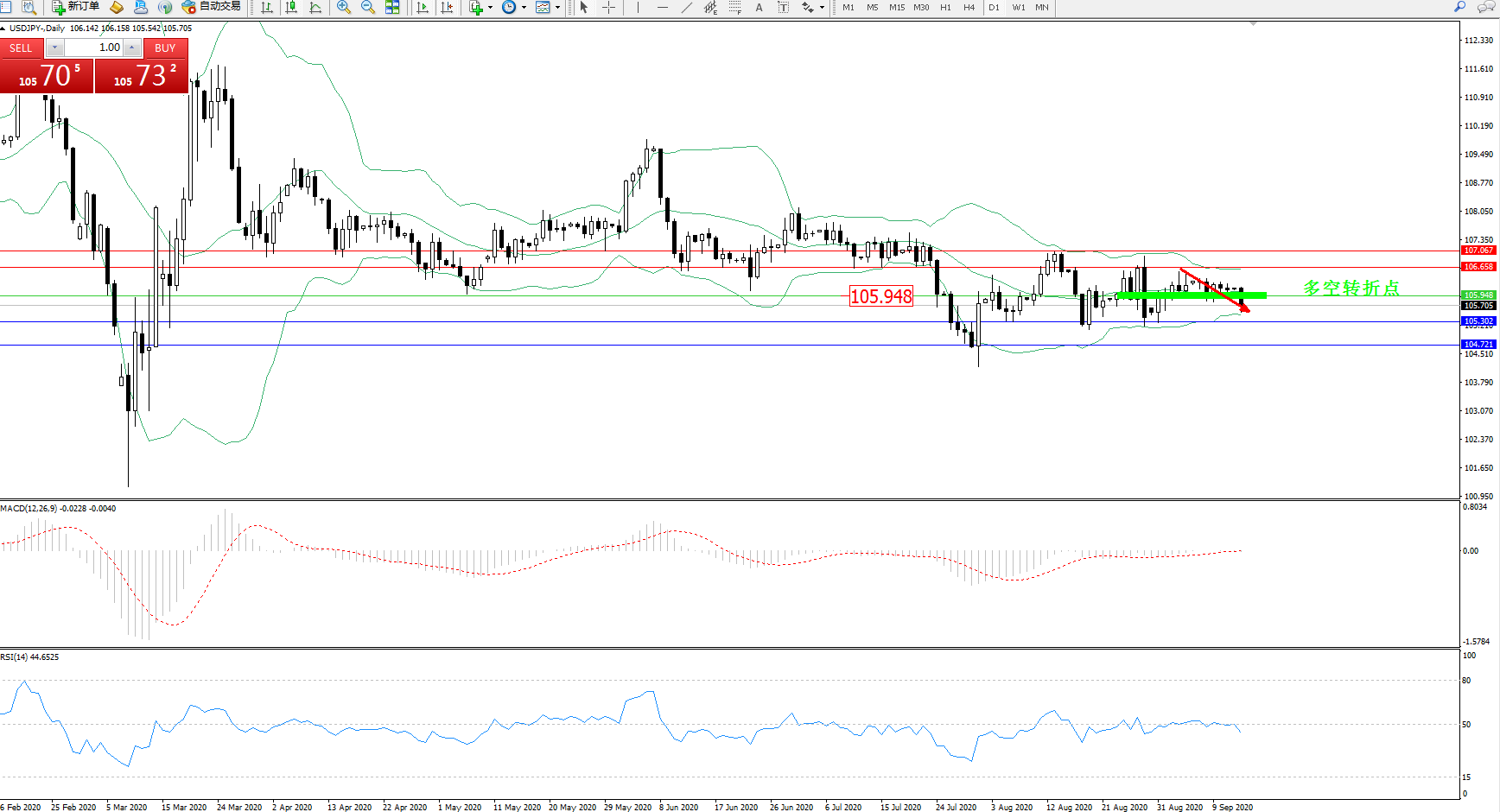Tile the chart windows
1500x812 pixels.
(x=392, y=8)
